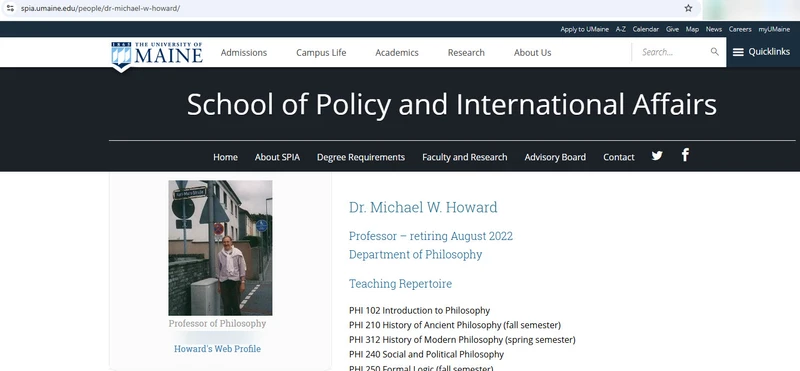
Task: Open the SPIA Facebook page
Action: click(x=685, y=155)
